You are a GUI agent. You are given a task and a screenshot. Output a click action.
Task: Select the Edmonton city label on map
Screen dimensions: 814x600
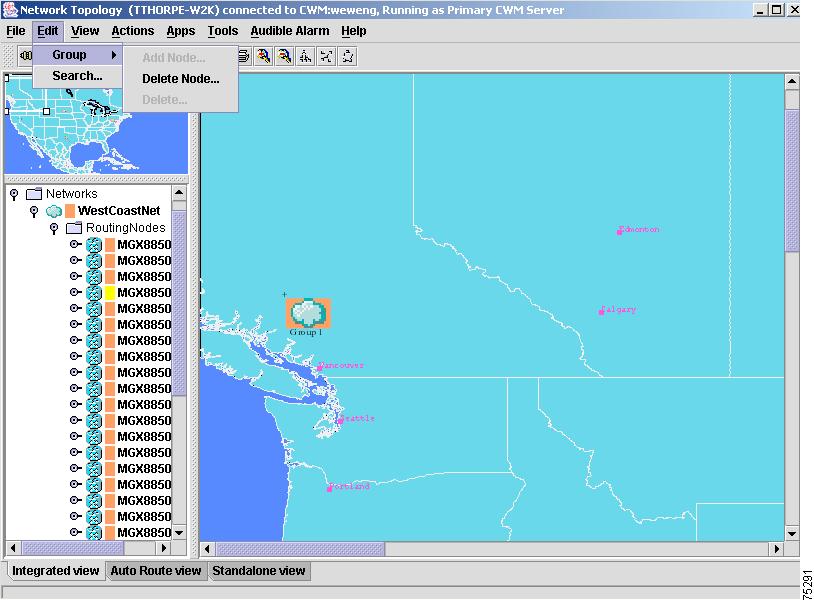click(x=639, y=229)
